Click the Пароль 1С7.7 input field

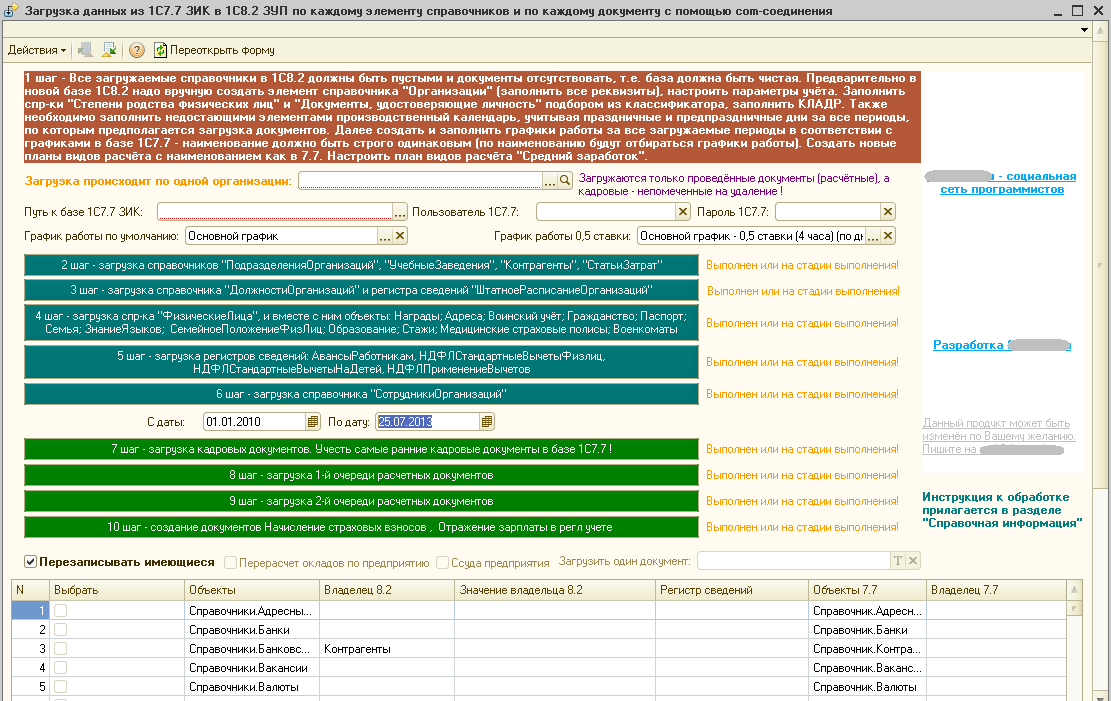828,212
